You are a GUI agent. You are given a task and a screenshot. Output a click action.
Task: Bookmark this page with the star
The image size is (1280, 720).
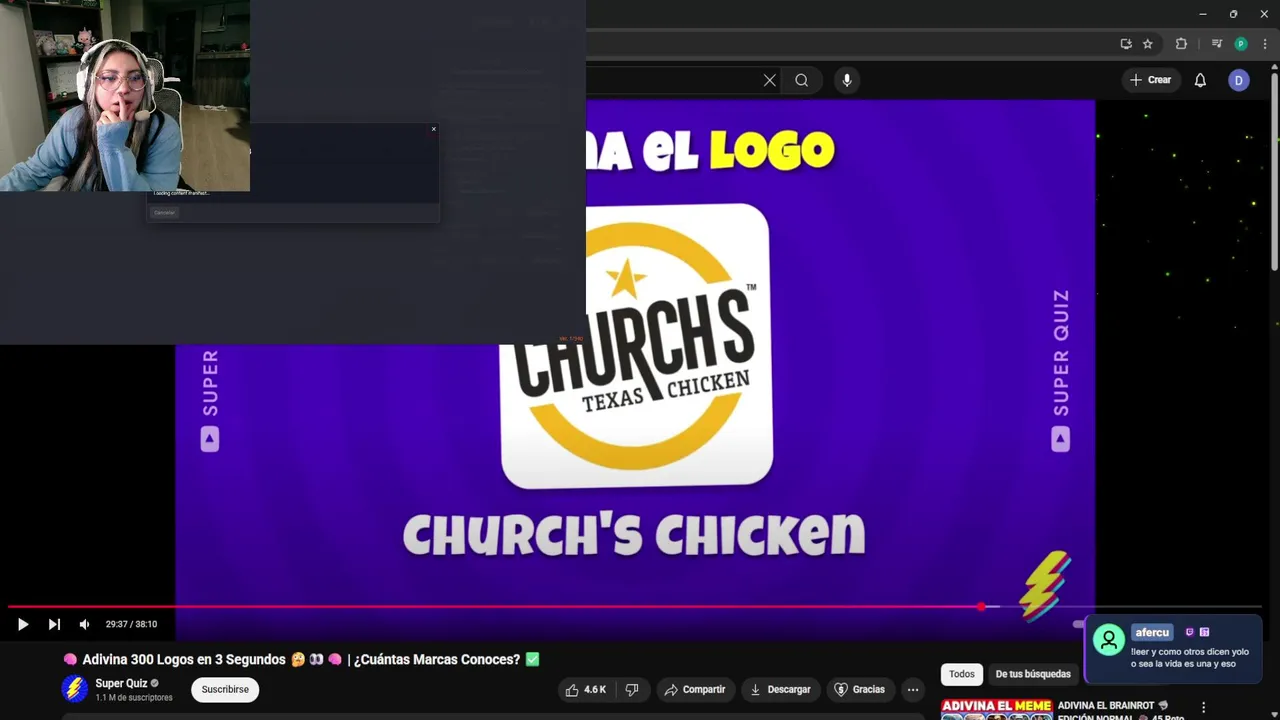point(1148,44)
